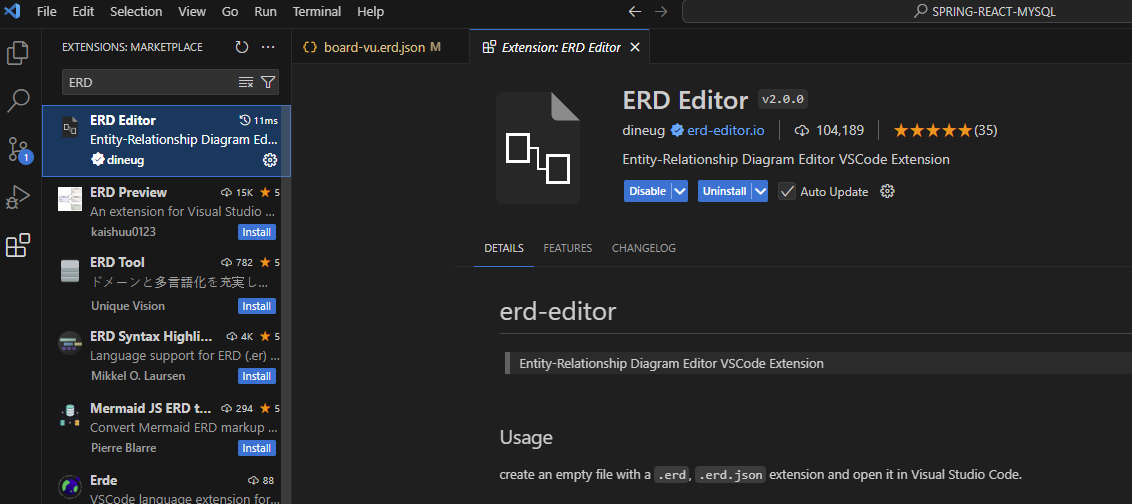
Task: Open the Selection menu
Action: (x=136, y=12)
